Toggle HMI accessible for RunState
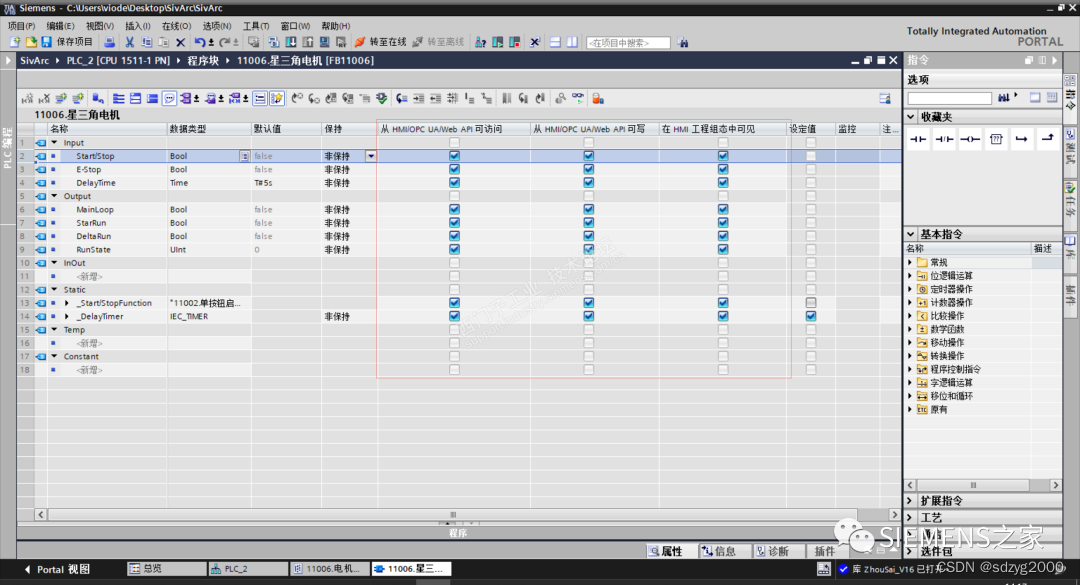 (x=454, y=249)
